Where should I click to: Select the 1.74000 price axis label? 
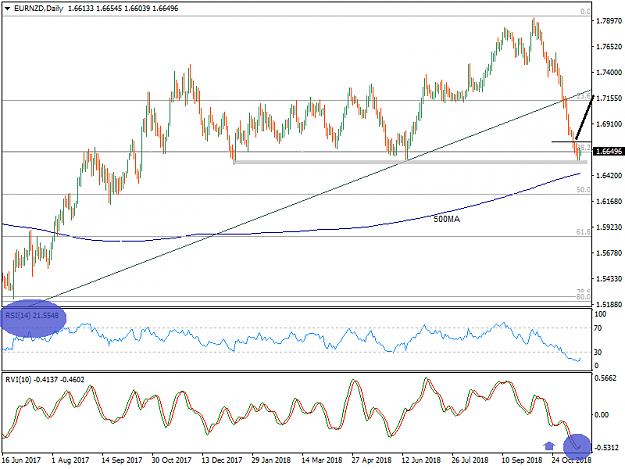[x=609, y=72]
